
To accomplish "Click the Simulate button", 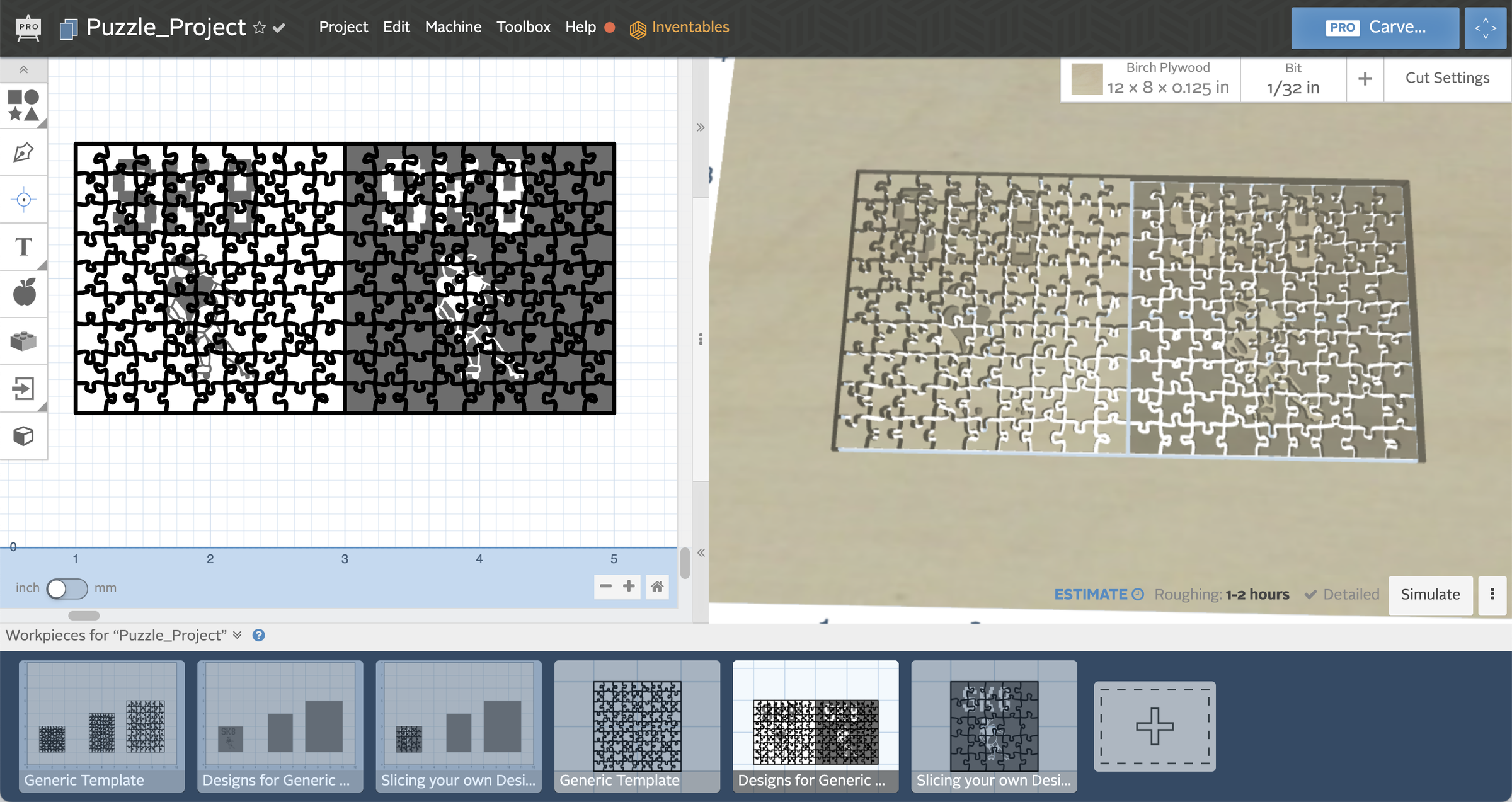I will pyautogui.click(x=1430, y=594).
